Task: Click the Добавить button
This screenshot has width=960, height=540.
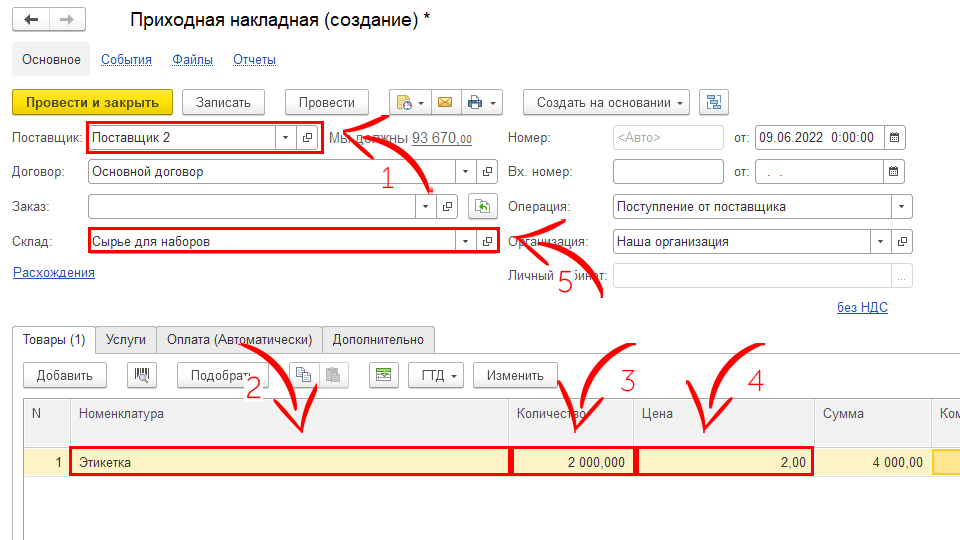Action: click(64, 375)
